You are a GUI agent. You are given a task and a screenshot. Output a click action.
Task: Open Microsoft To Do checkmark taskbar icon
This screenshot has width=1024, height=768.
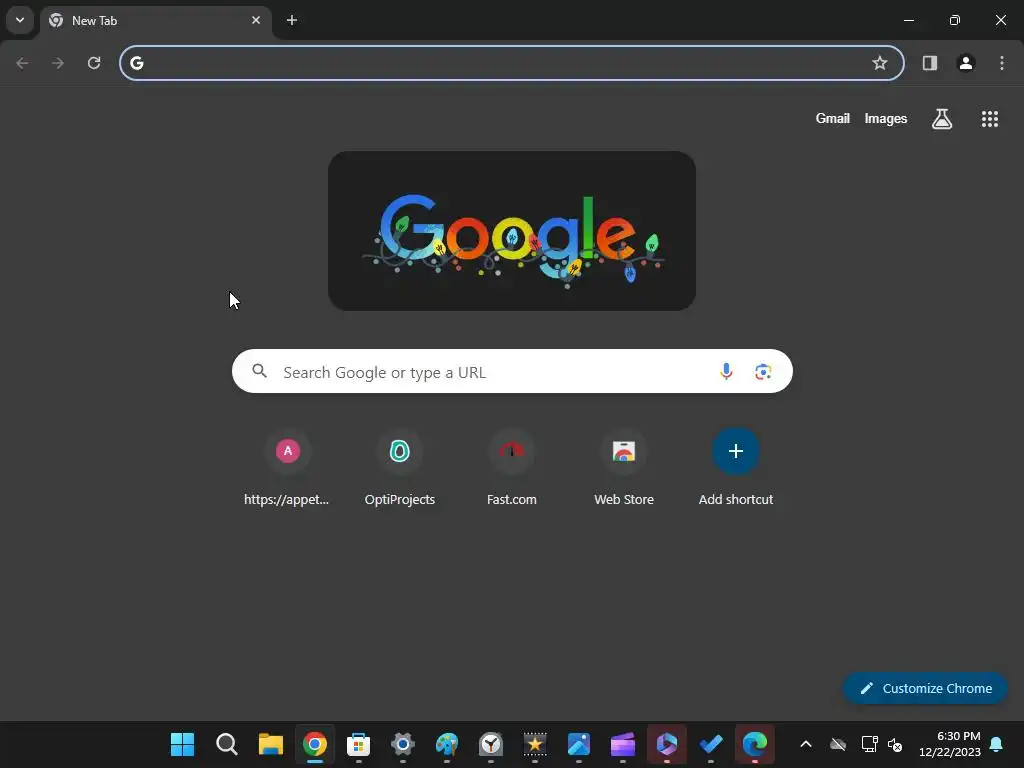click(x=711, y=744)
